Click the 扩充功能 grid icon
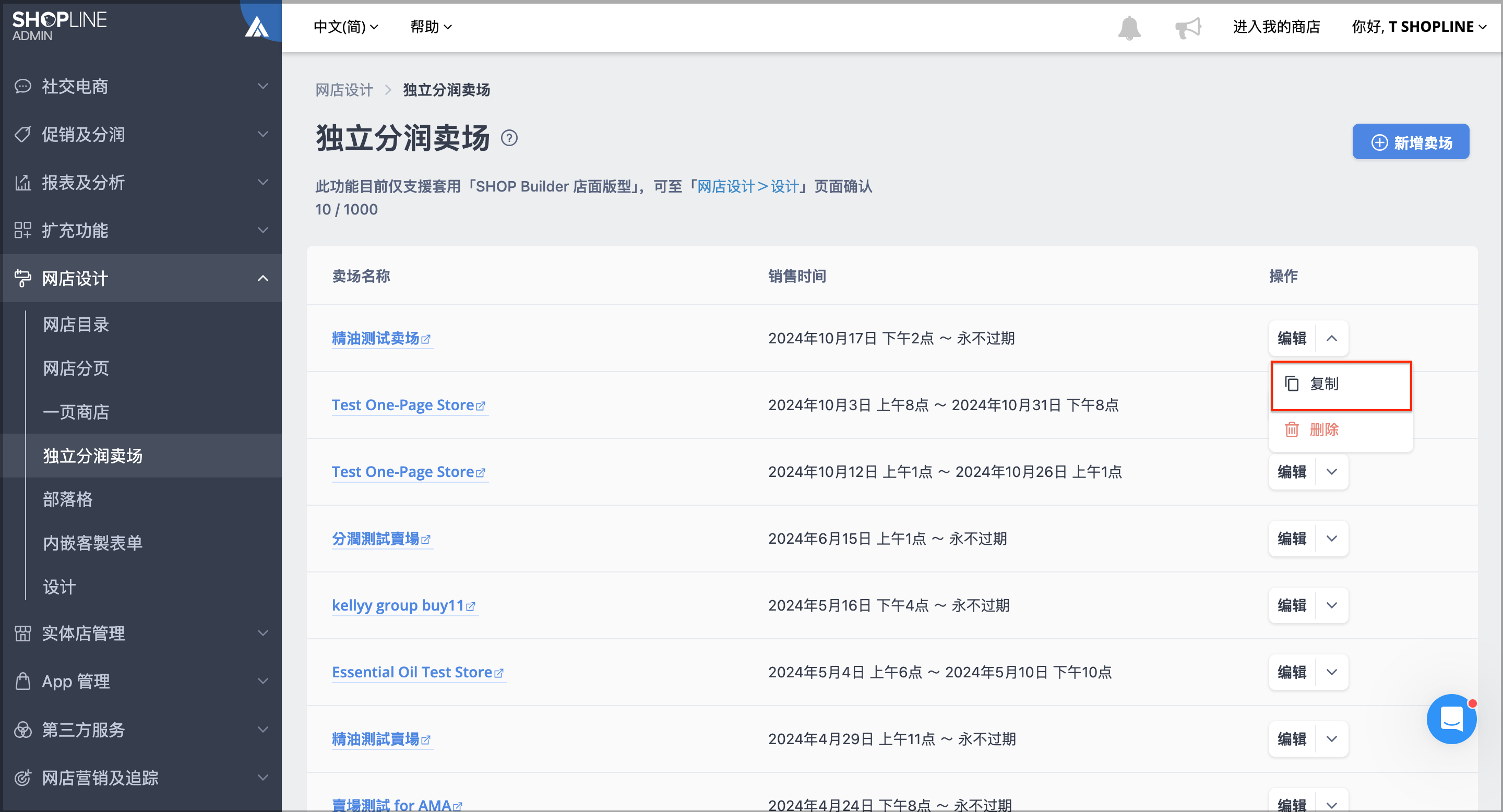The image size is (1503, 812). point(23,231)
